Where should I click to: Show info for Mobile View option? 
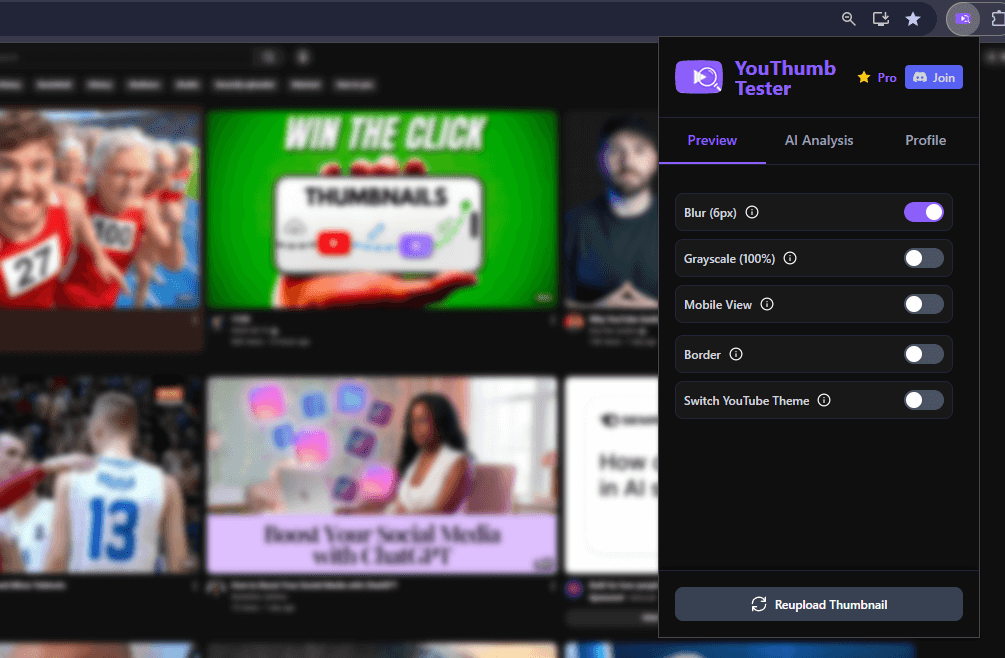click(x=767, y=304)
